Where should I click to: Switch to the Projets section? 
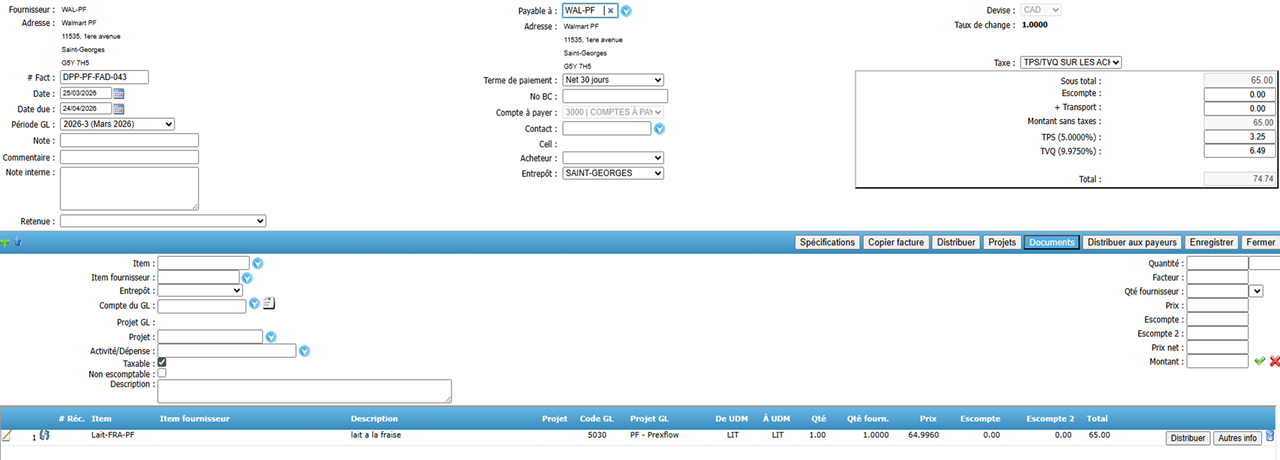[x=1001, y=243]
